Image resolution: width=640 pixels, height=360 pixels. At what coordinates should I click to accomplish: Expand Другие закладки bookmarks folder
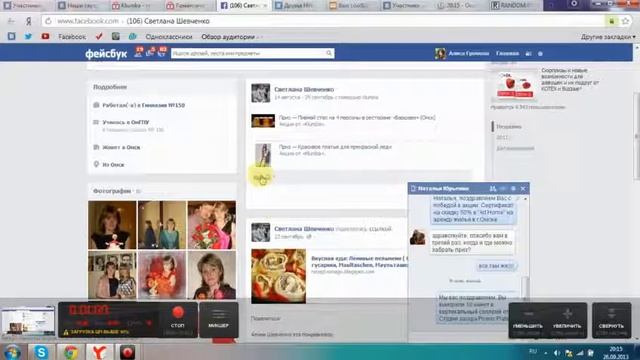tap(608, 37)
